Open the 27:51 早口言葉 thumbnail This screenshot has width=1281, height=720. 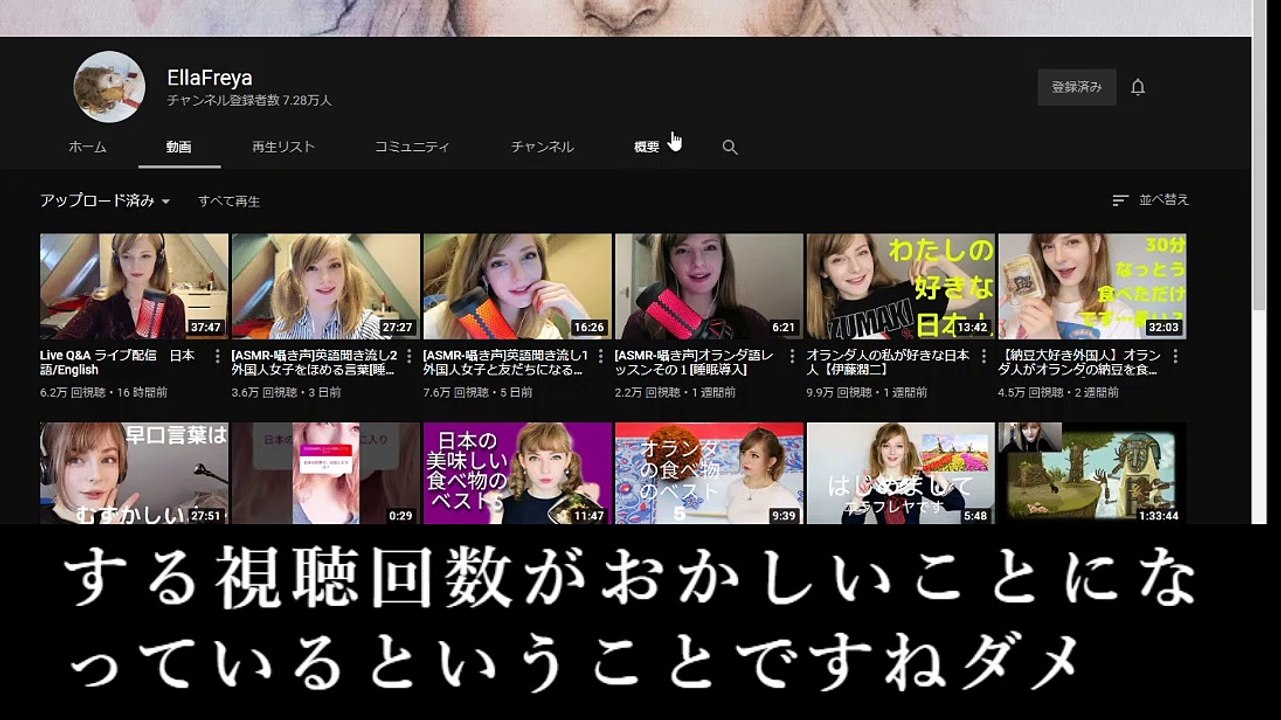click(x=134, y=473)
